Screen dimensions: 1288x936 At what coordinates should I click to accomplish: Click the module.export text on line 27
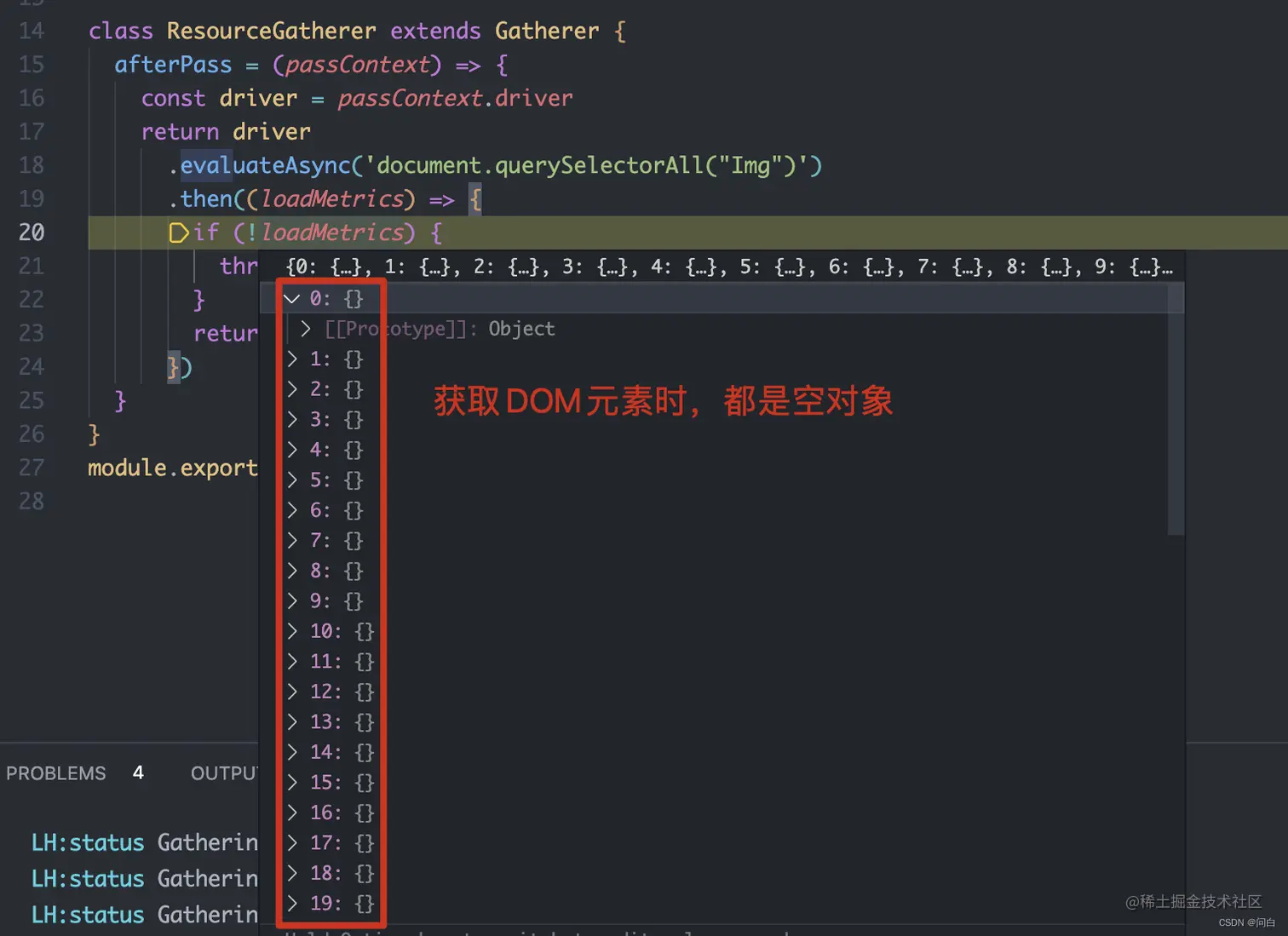[x=173, y=468]
